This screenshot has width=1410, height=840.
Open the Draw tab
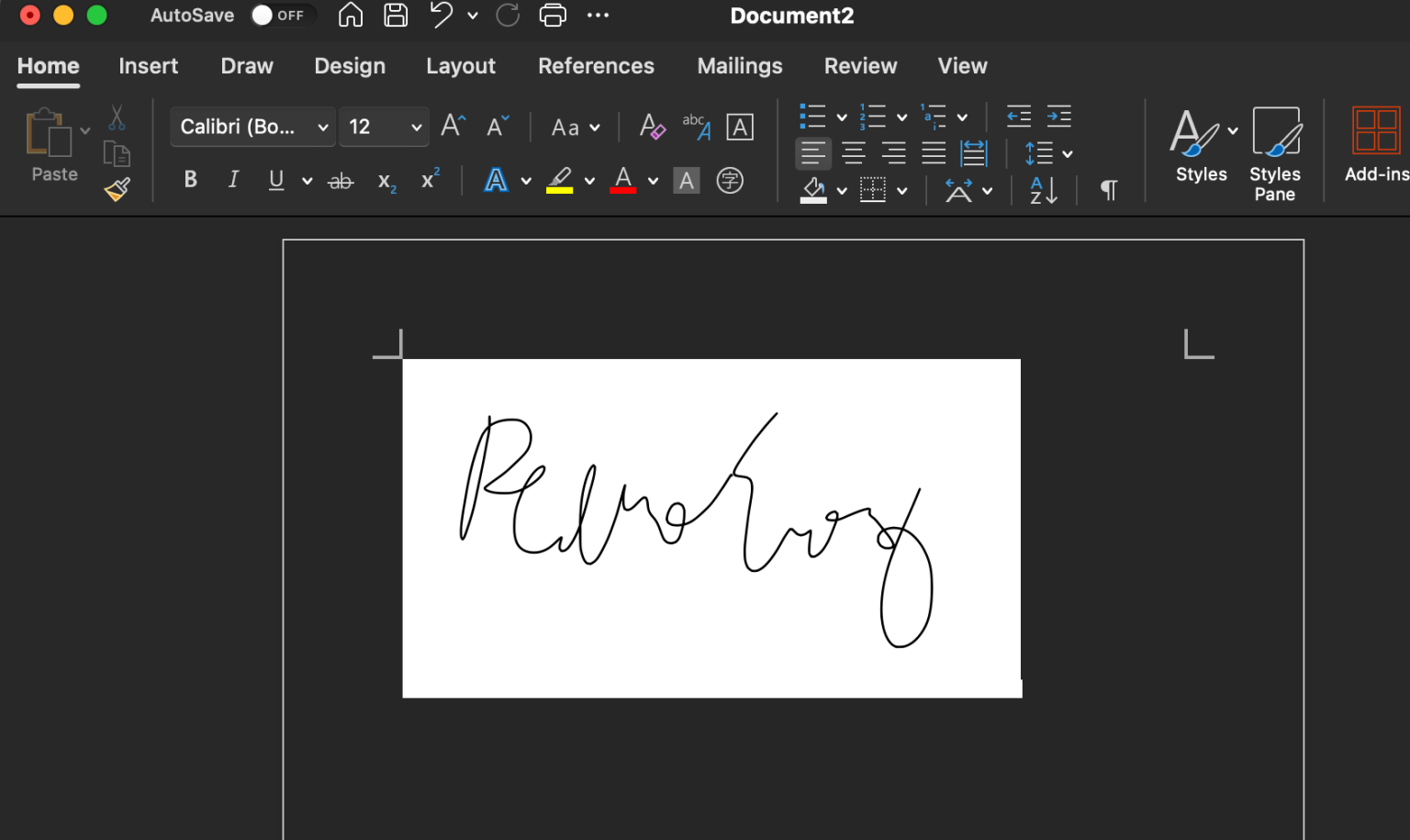[246, 66]
